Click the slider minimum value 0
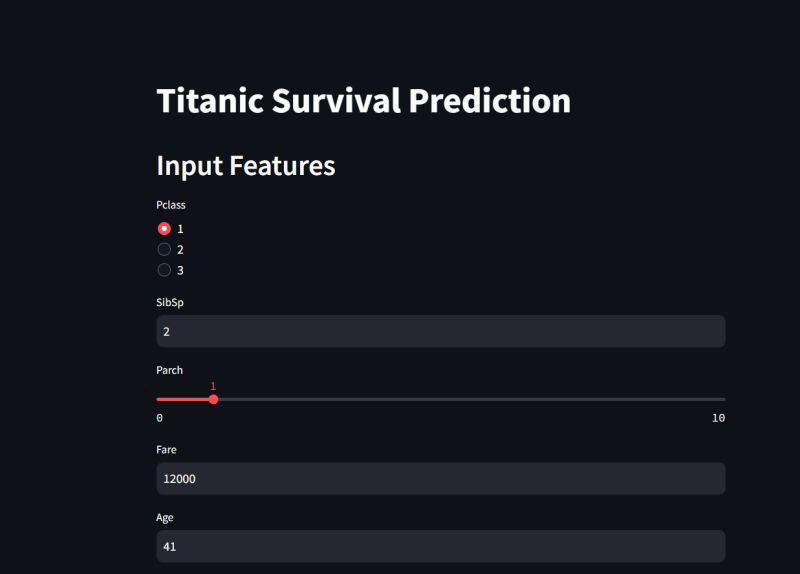This screenshot has height=574, width=800. (160, 418)
